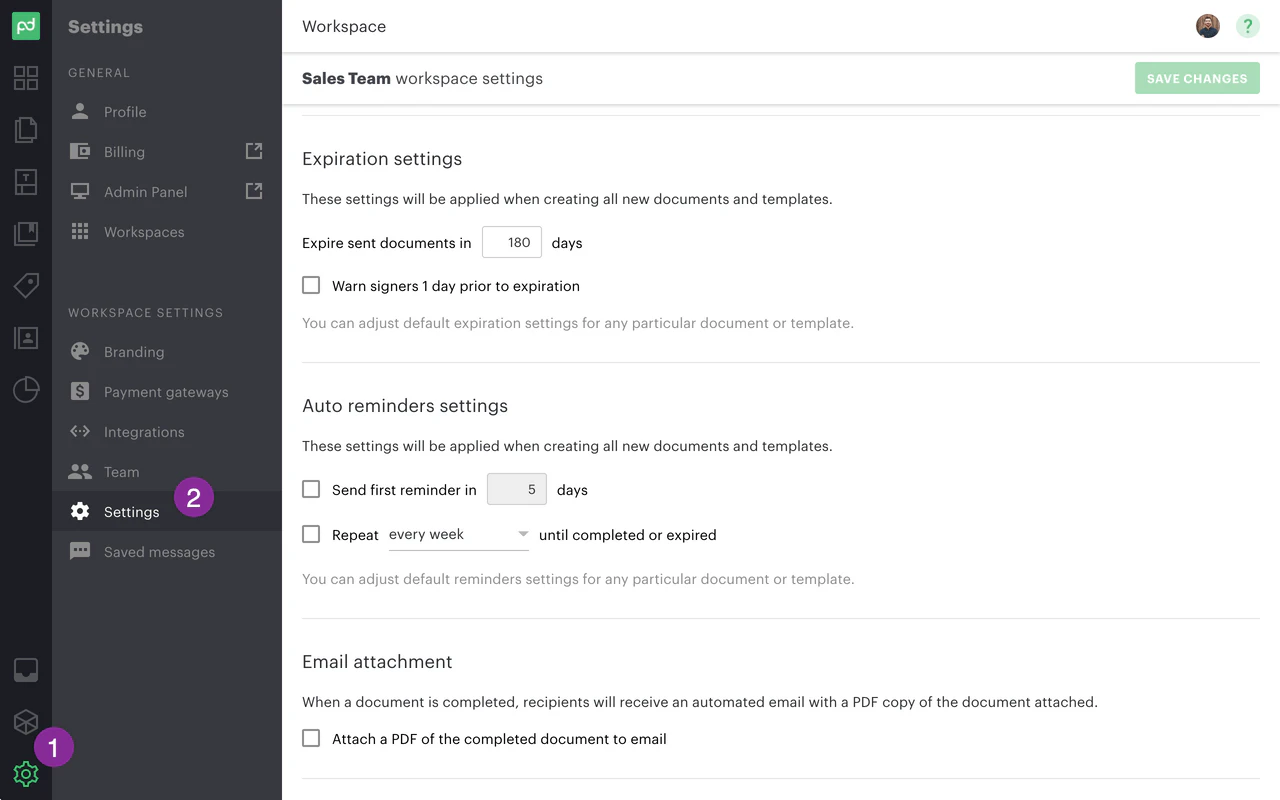Open the 'every week' repeat dropdown
Image resolution: width=1280 pixels, height=800 pixels.
point(458,535)
